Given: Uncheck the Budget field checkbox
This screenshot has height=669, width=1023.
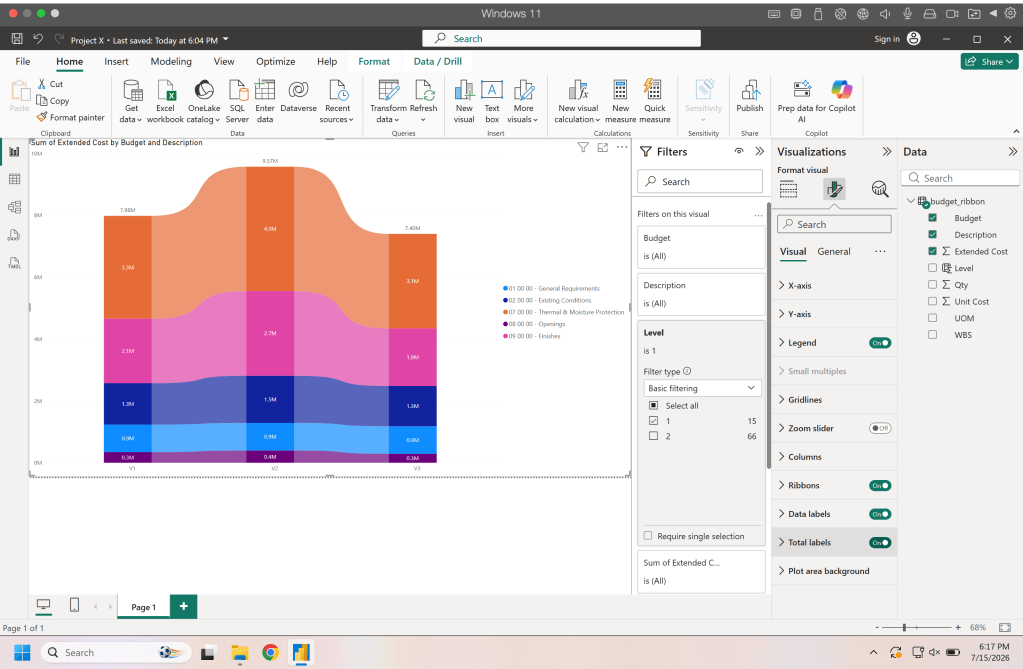Looking at the screenshot, I should 932,218.
